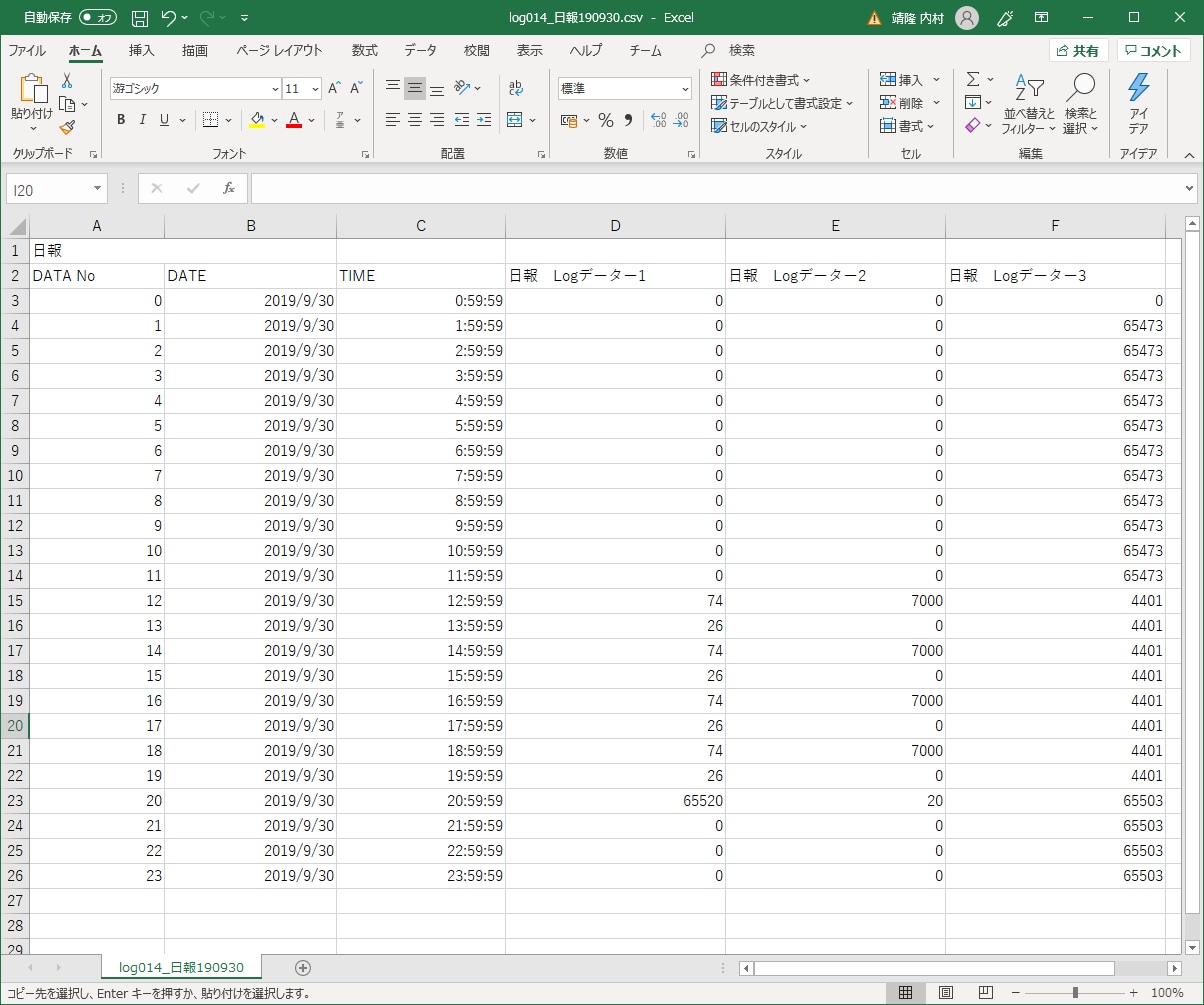Open the font size dropdown
The height and width of the screenshot is (1005, 1204).
click(315, 89)
